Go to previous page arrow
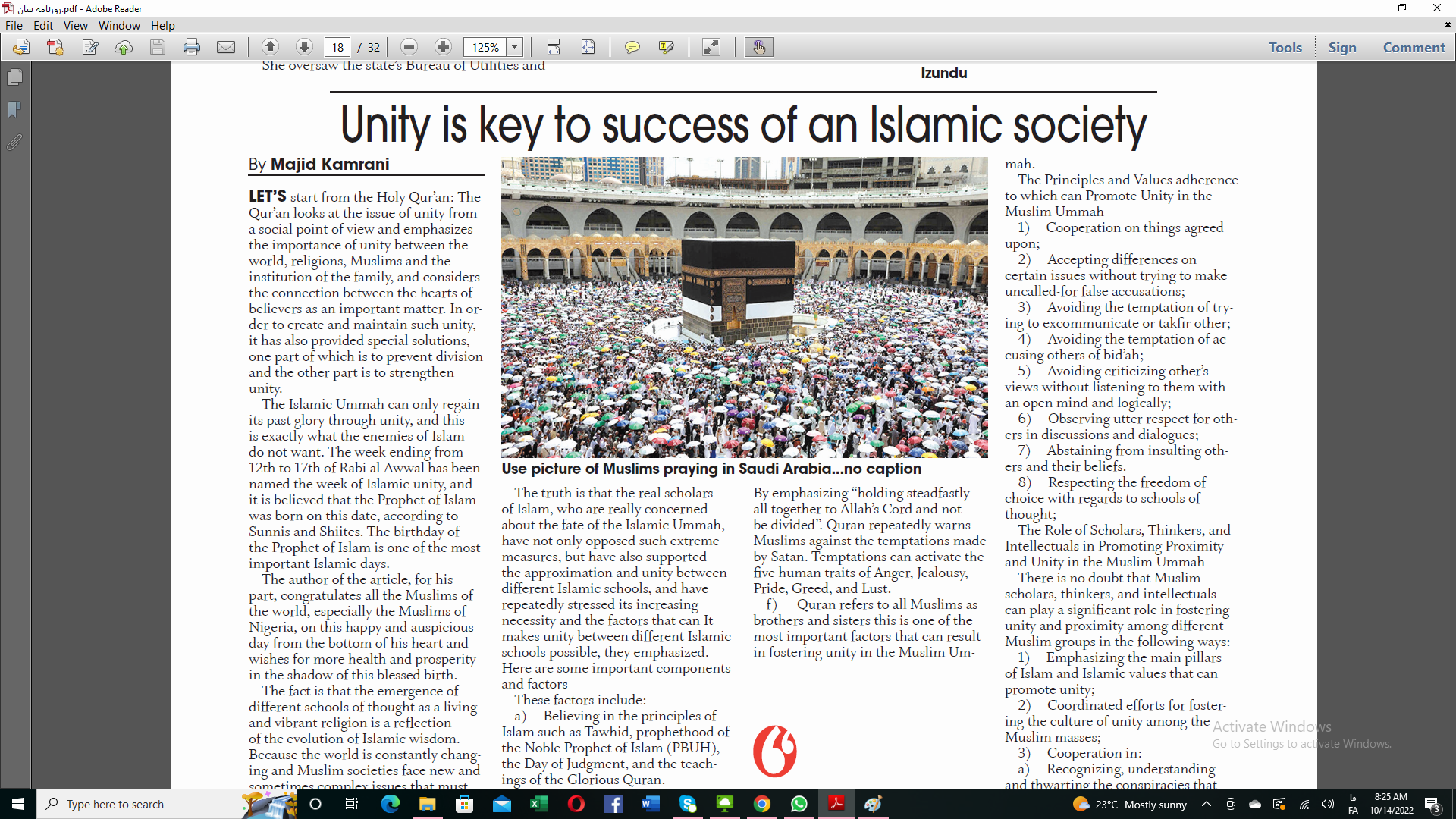 pos(270,47)
